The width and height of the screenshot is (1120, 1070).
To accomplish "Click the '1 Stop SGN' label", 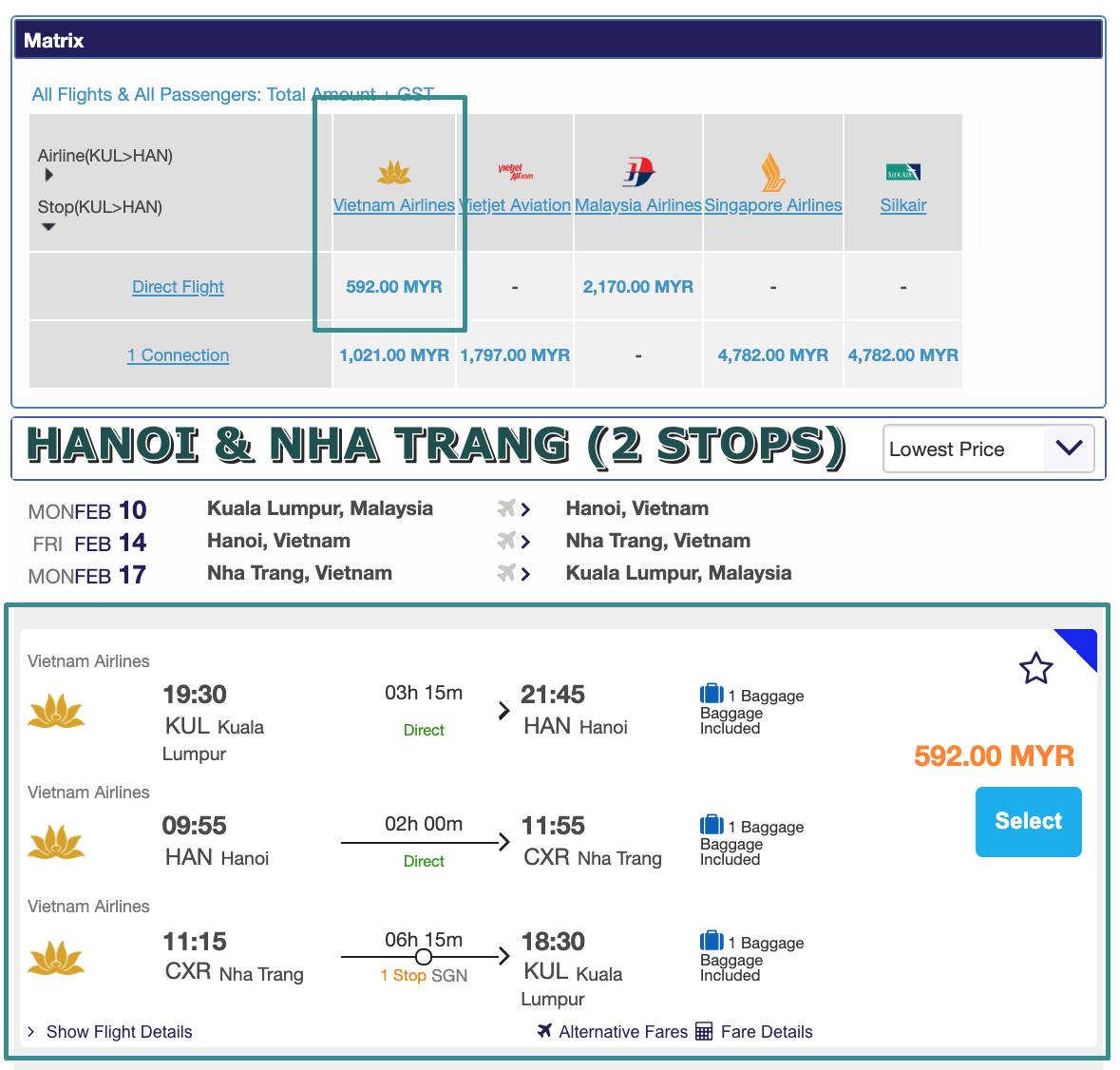I will [x=424, y=975].
